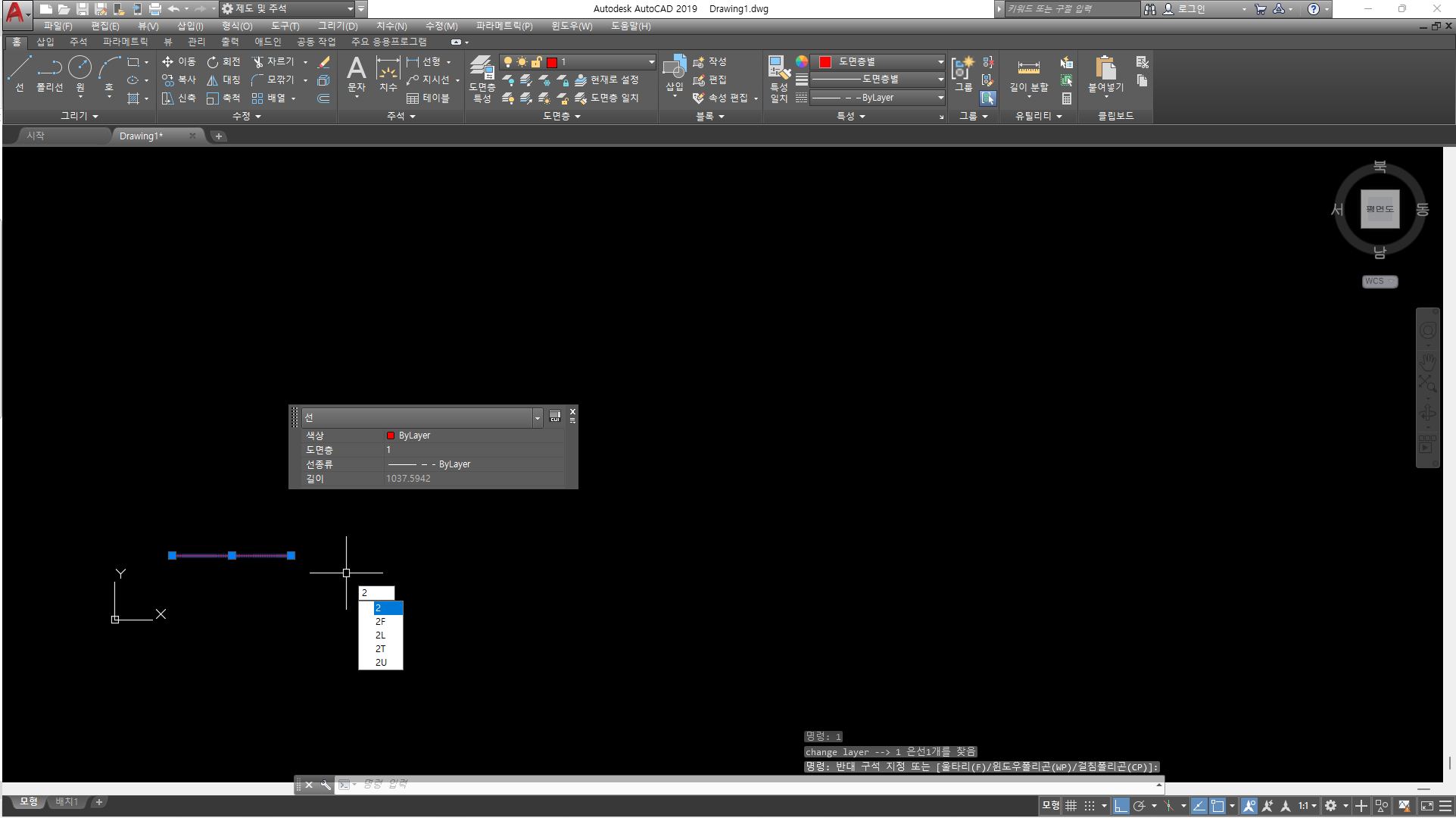Toggle object snap in status bar
1456x818 pixels.
click(1217, 806)
